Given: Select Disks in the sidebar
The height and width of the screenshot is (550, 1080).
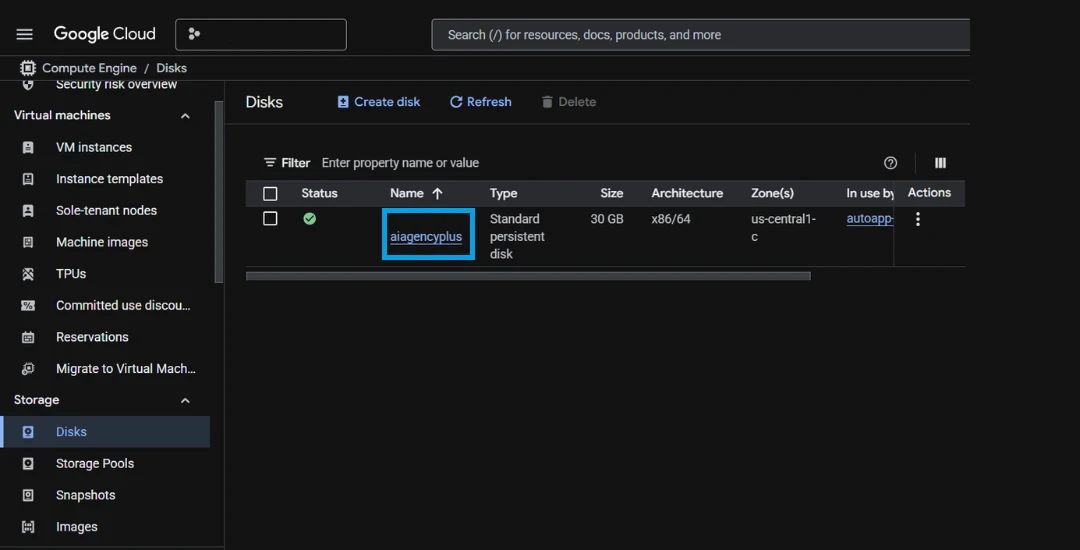Looking at the screenshot, I should point(105,432).
